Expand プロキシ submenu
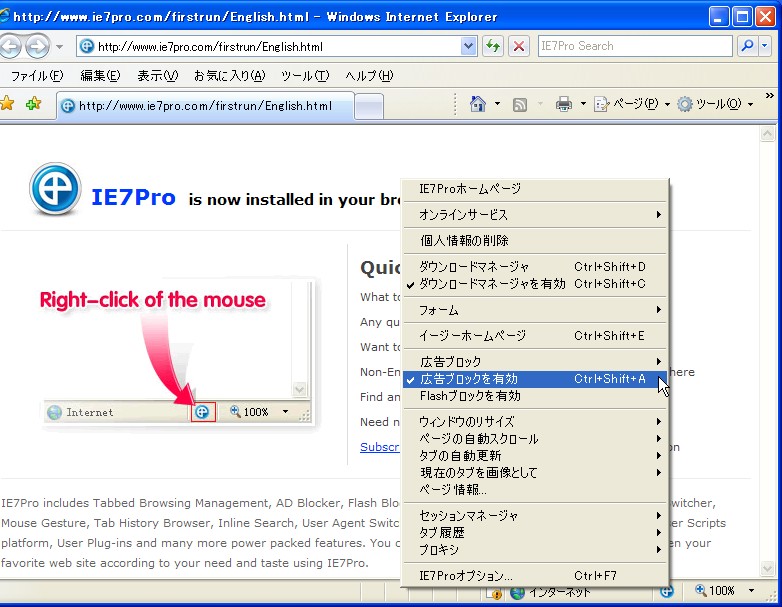The image size is (782, 607). click(x=535, y=550)
